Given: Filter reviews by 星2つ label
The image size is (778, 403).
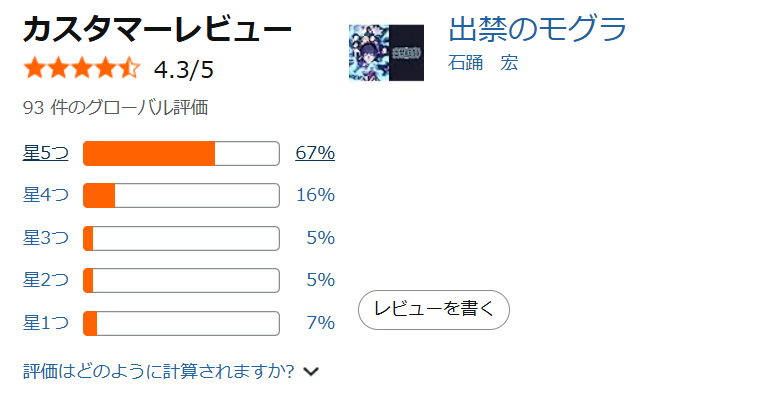Looking at the screenshot, I should [46, 280].
